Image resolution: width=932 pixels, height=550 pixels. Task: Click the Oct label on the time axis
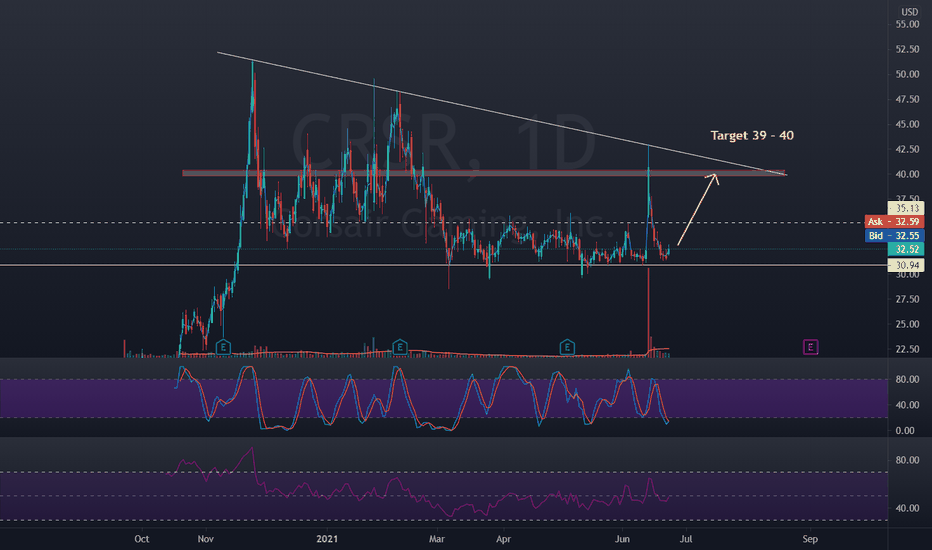tap(141, 539)
